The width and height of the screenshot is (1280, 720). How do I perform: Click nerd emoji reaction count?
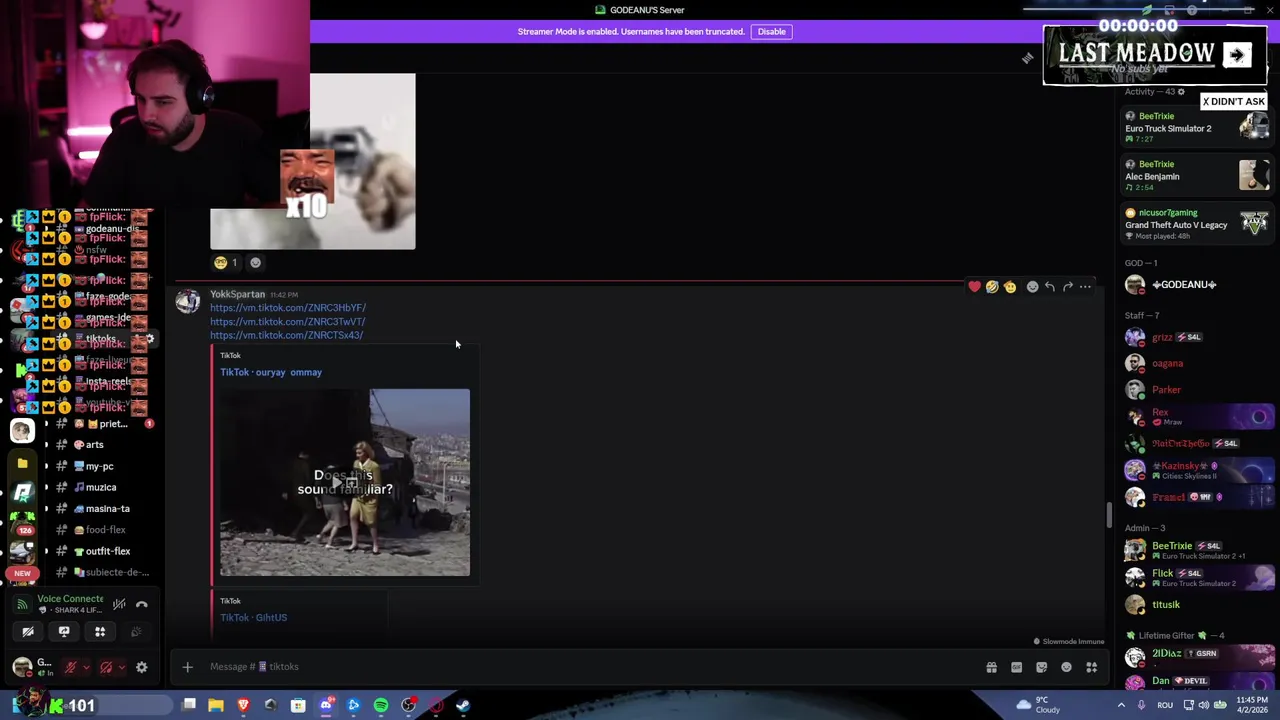pos(225,263)
